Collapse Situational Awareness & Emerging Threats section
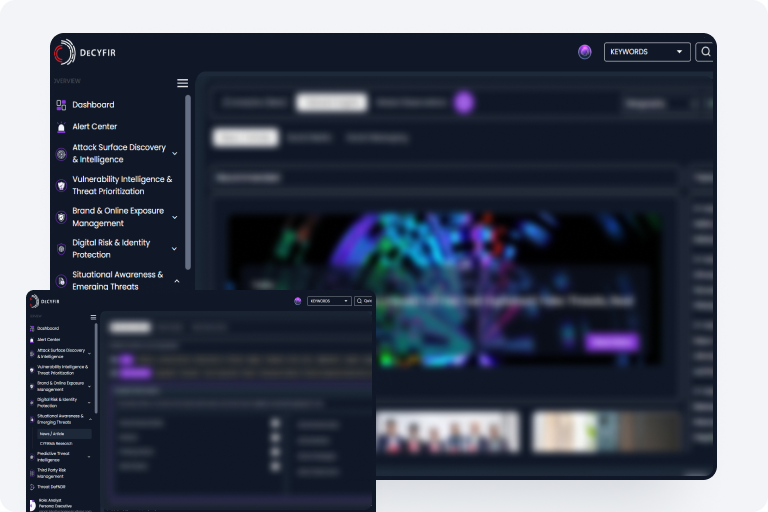The image size is (768, 512). [176, 281]
